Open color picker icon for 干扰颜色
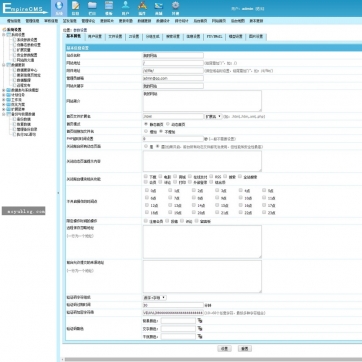 (x=200, y=337)
